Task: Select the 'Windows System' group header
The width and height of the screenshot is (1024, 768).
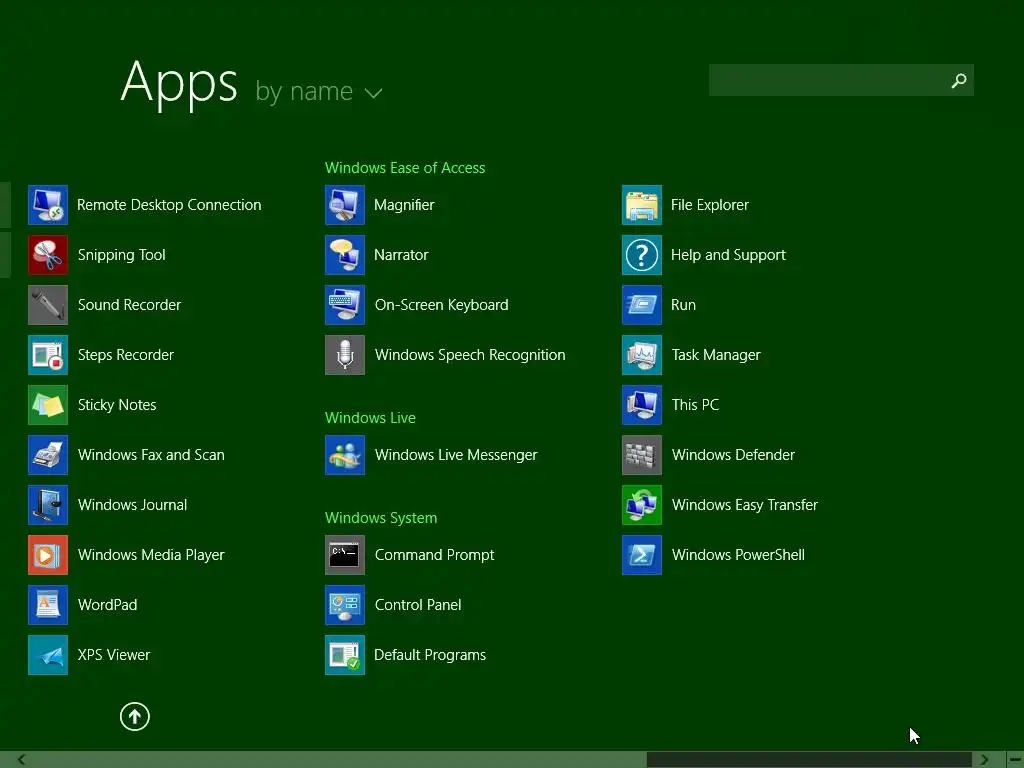Action: point(381,518)
